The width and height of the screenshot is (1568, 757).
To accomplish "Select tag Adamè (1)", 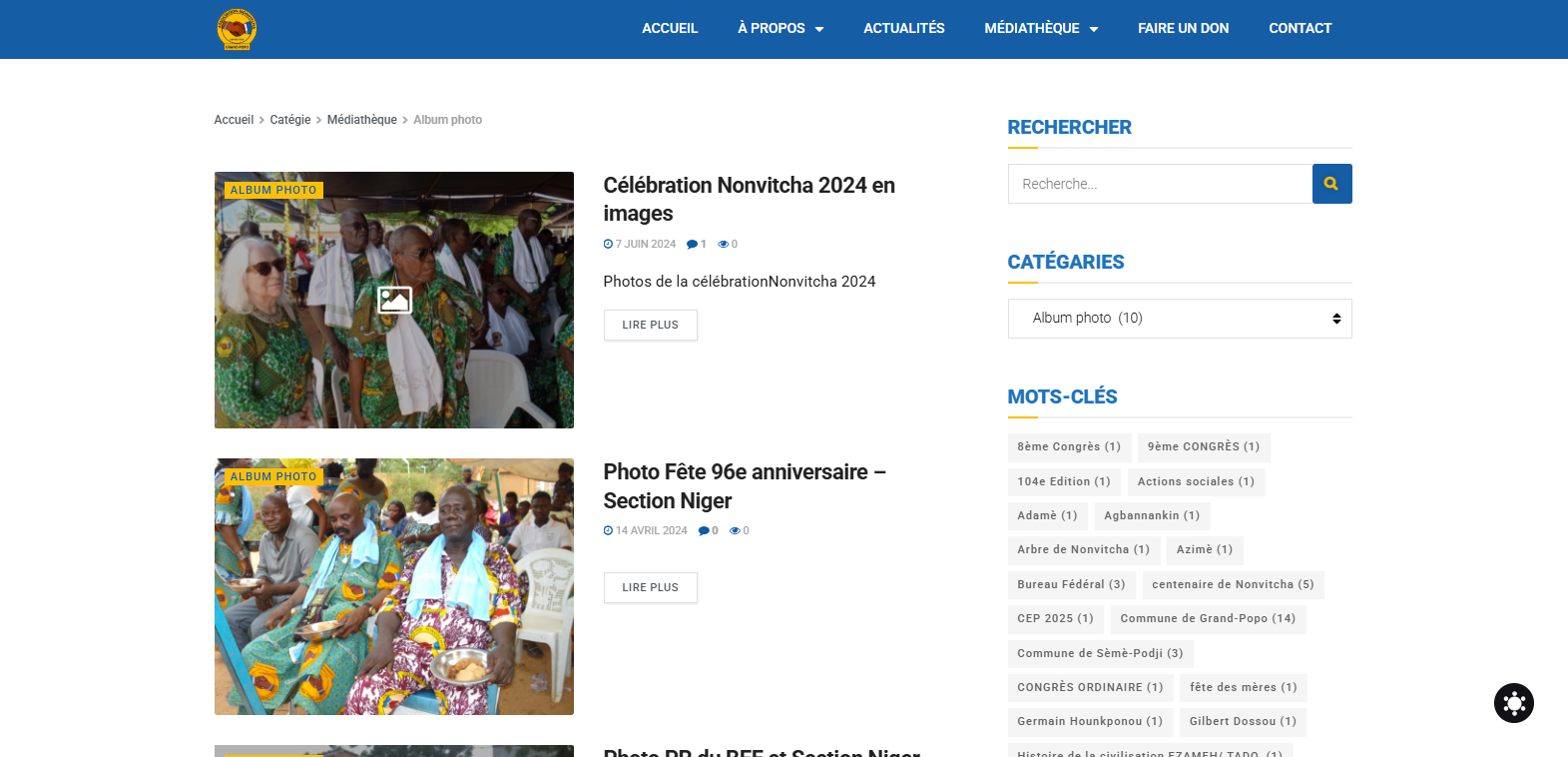I will click(x=1048, y=516).
